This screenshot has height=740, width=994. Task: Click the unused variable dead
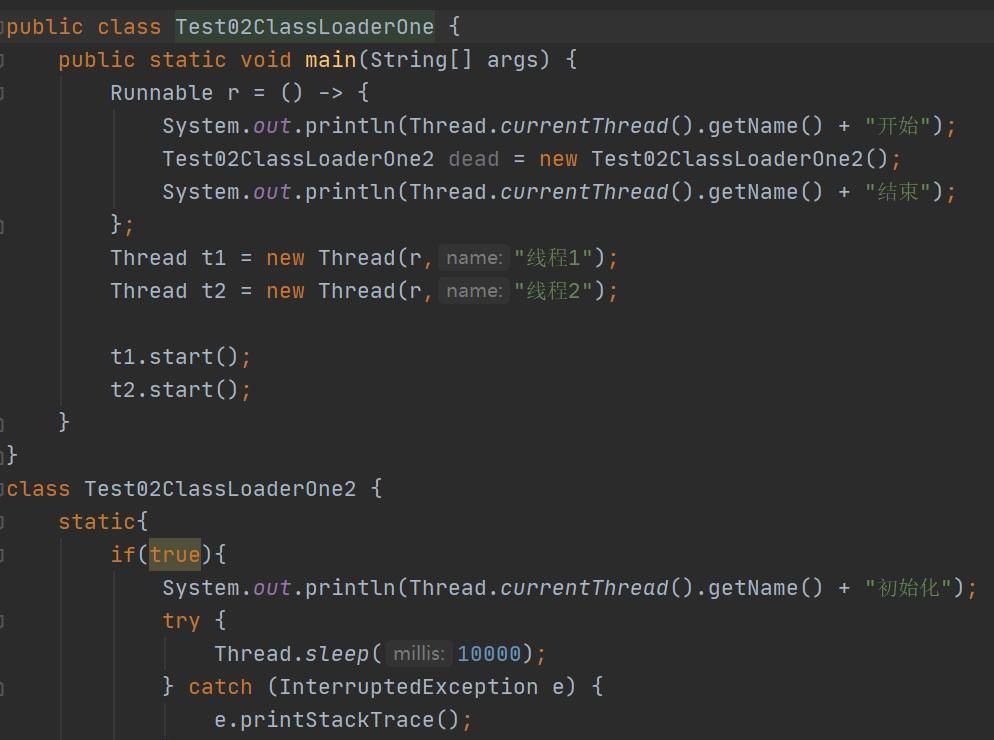click(x=473, y=159)
